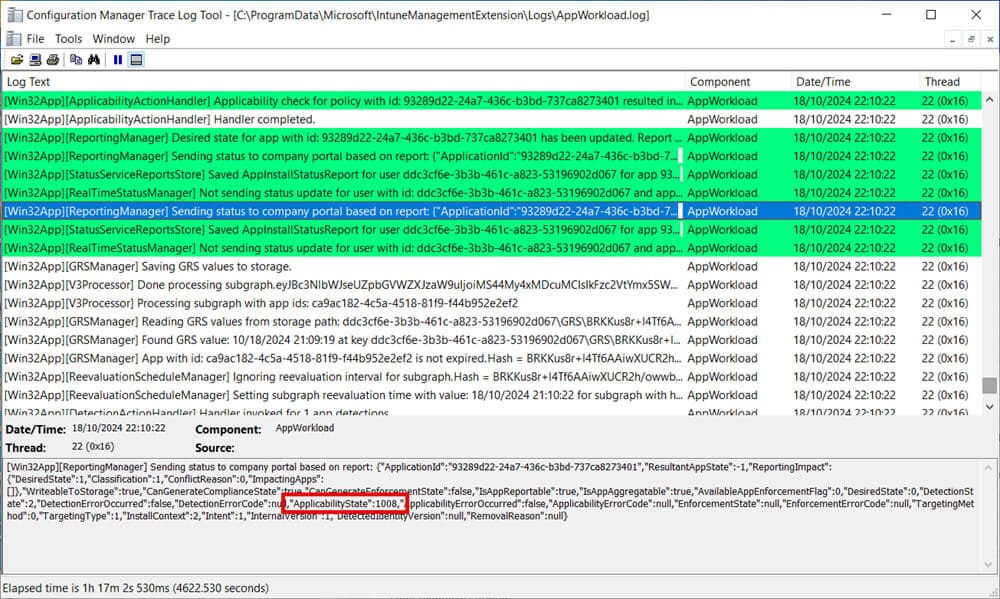Click the Print toolbar icon

tap(53, 60)
